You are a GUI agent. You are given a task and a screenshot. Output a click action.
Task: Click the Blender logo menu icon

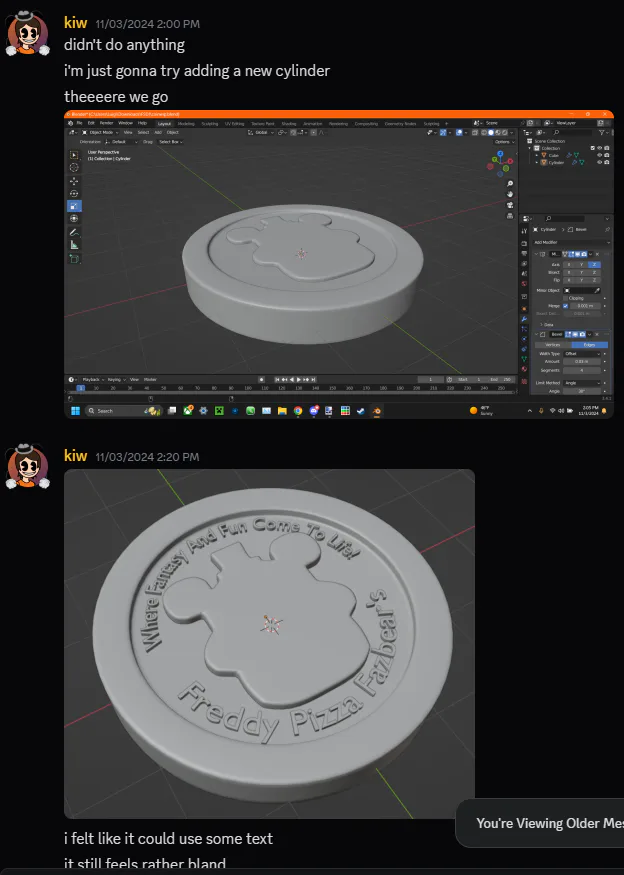click(x=70, y=123)
